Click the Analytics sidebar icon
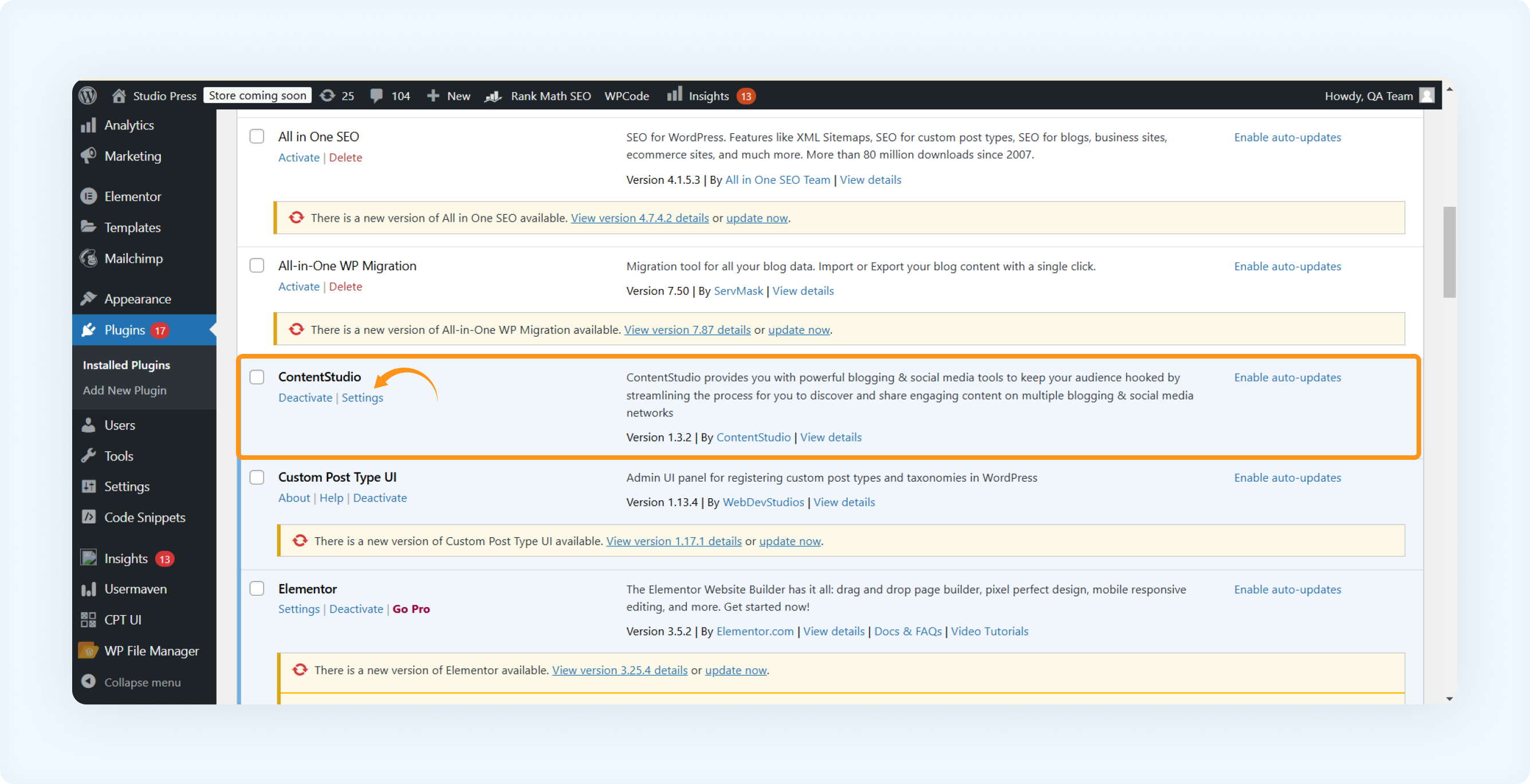The height and width of the screenshot is (784, 1530). point(88,125)
